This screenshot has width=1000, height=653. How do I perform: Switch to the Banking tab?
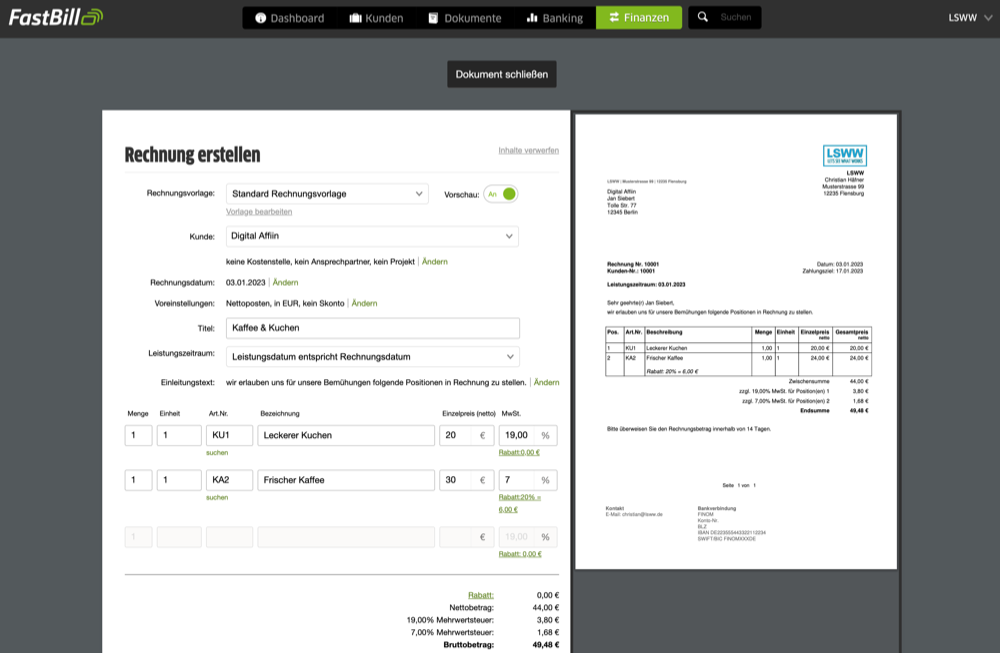(554, 18)
